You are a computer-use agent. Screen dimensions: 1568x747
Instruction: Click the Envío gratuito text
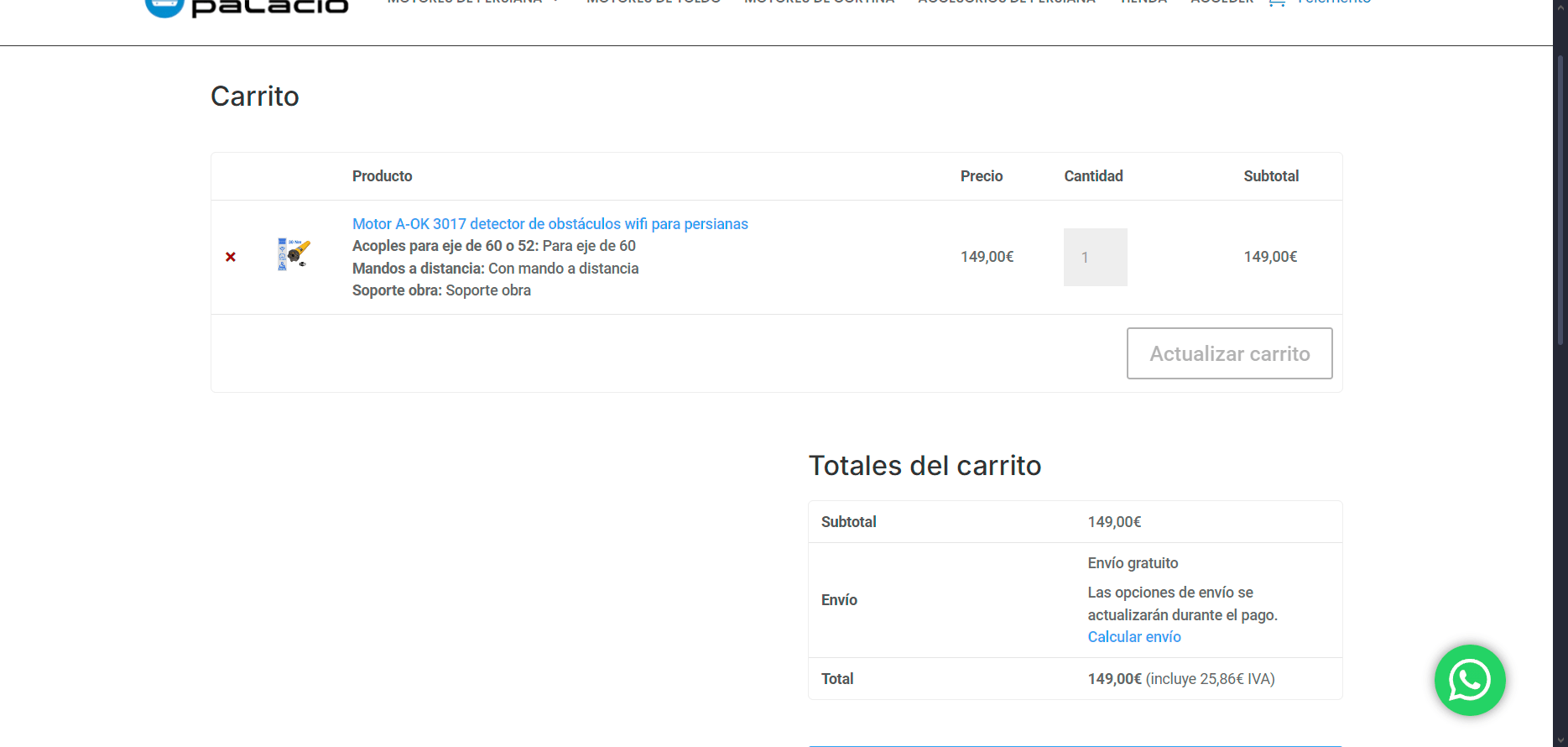point(1133,563)
